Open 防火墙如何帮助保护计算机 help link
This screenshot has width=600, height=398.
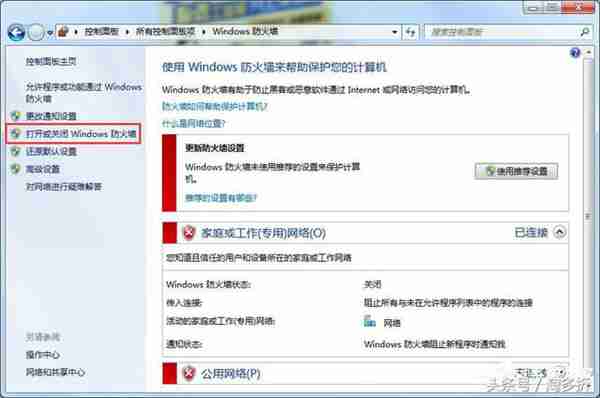[215, 106]
